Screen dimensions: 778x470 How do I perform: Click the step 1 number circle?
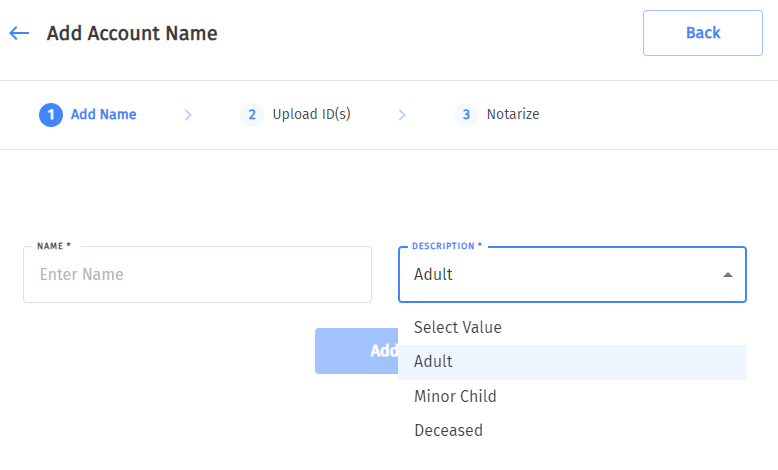click(x=51, y=114)
